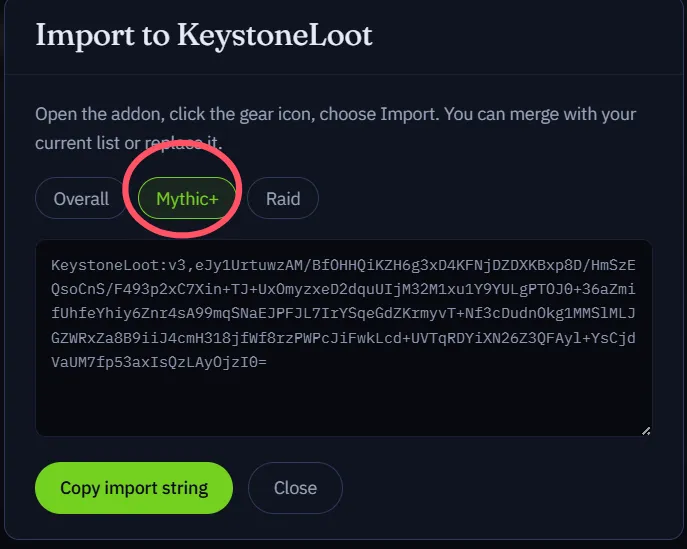Select the Overall filter pill

81,198
